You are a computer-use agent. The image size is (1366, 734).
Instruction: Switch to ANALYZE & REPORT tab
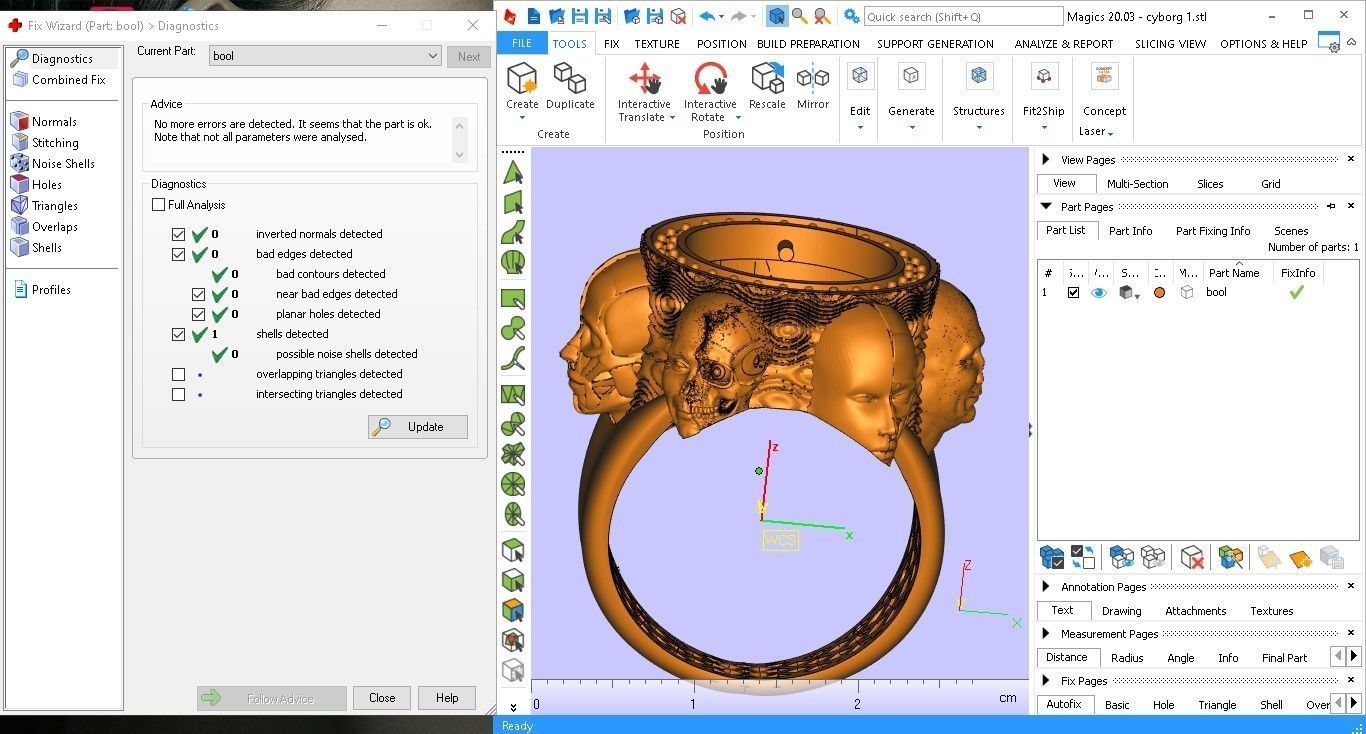coord(1064,44)
